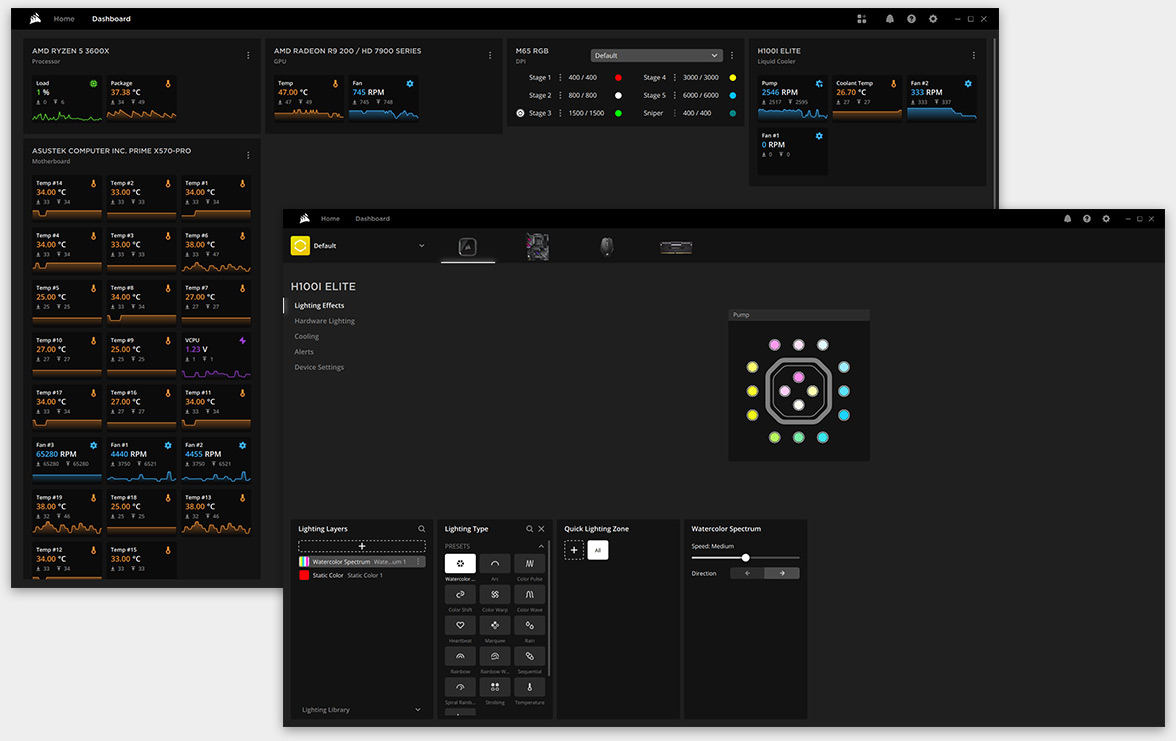Open help in the front window

(x=1087, y=219)
